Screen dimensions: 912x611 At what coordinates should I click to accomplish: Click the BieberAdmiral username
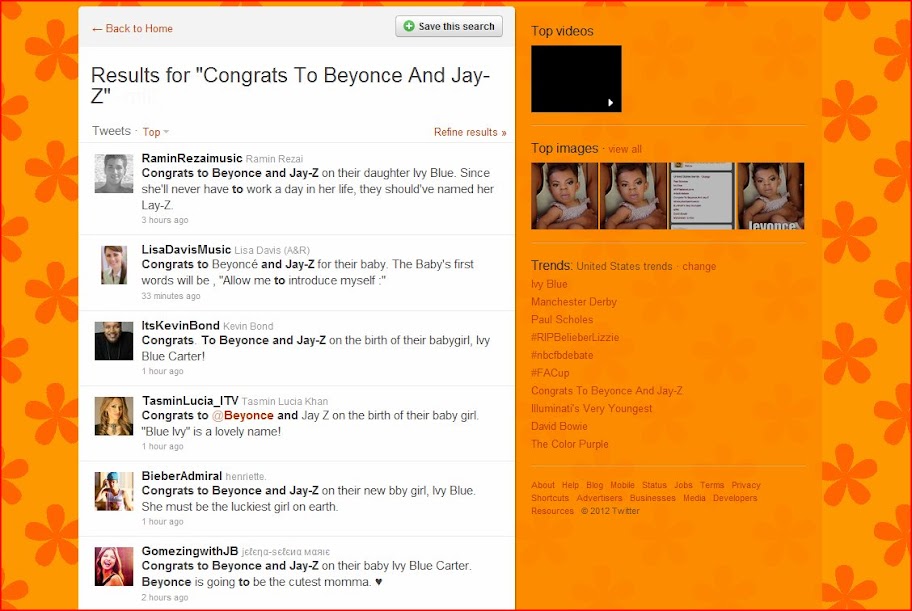point(182,476)
